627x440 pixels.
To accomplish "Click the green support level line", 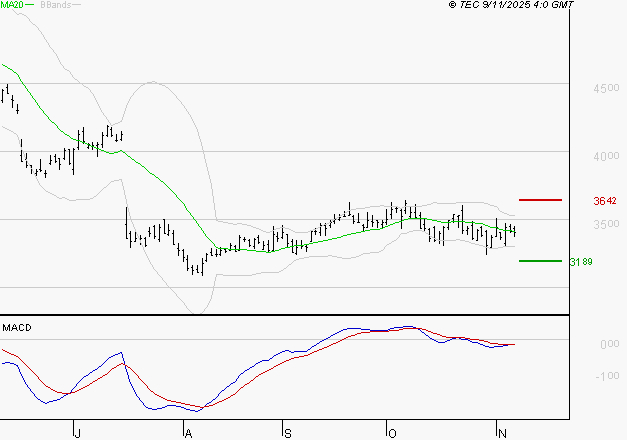I will tap(540, 261).
